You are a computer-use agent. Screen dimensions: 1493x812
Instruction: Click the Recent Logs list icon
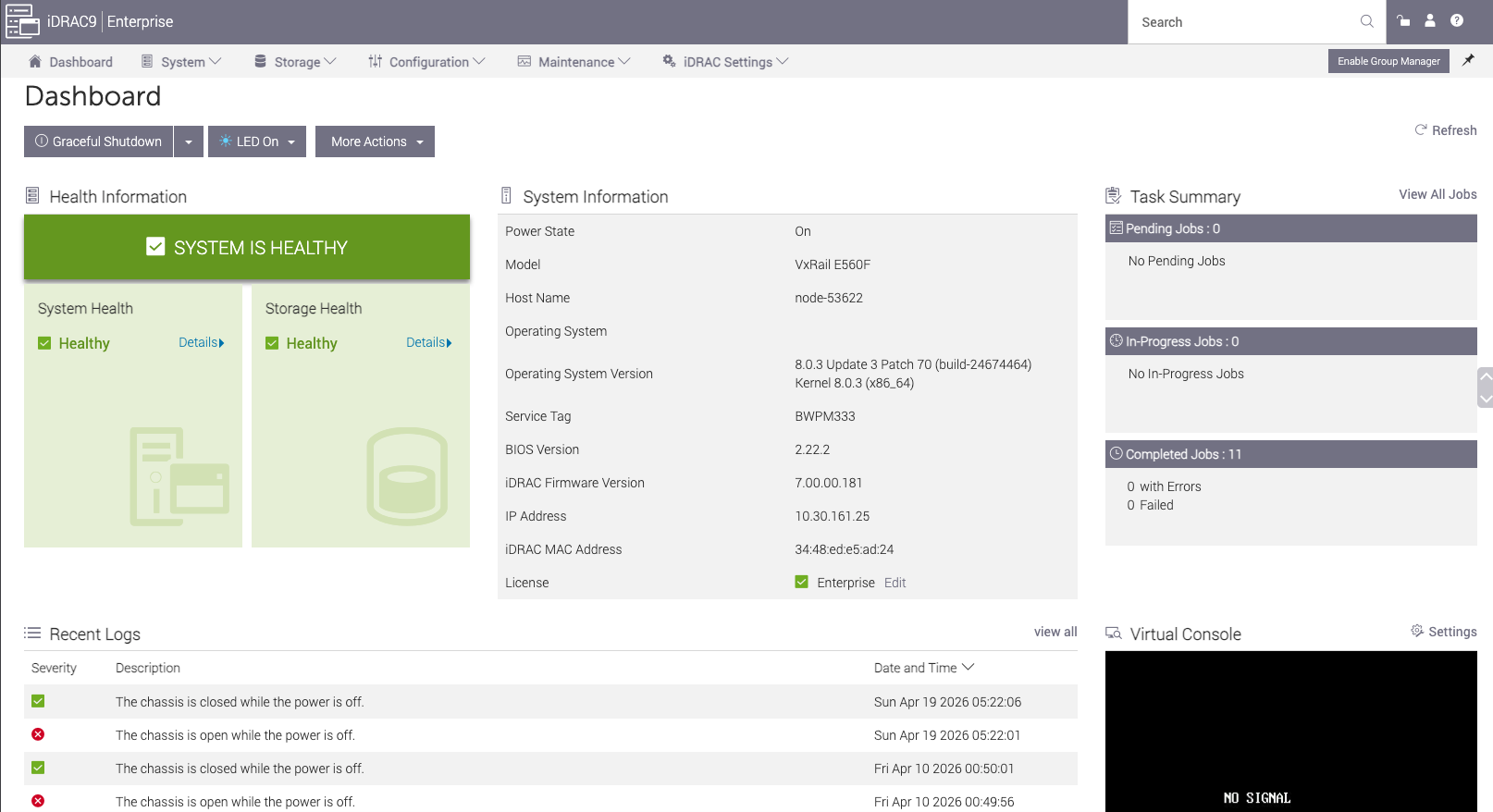click(x=32, y=634)
